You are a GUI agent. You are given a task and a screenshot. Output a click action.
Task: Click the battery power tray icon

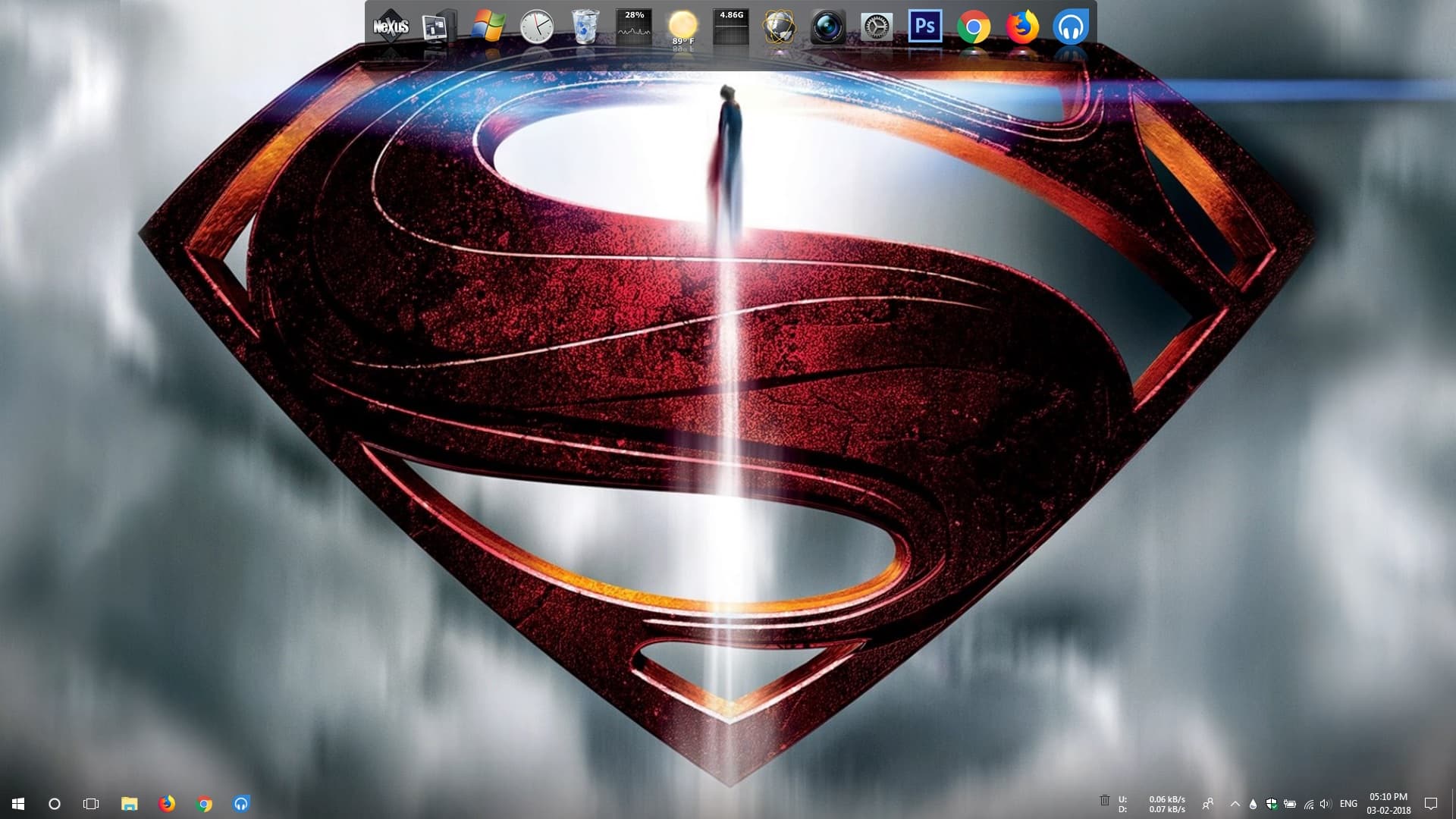[1290, 804]
